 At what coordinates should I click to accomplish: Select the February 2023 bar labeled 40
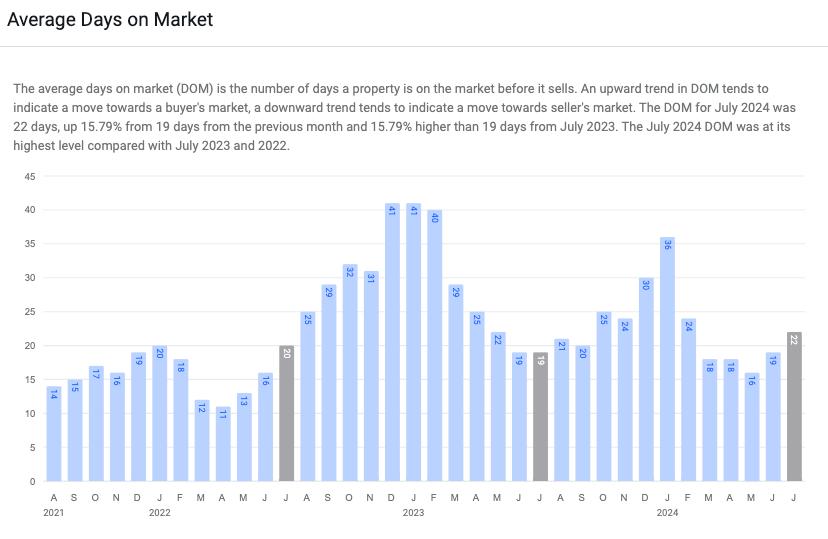tap(435, 345)
